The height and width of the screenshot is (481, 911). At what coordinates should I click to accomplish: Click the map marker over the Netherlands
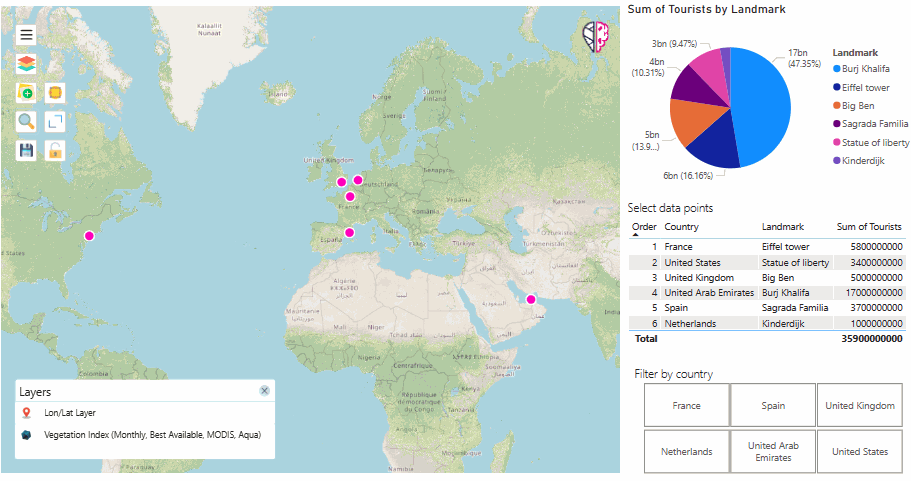(x=358, y=180)
